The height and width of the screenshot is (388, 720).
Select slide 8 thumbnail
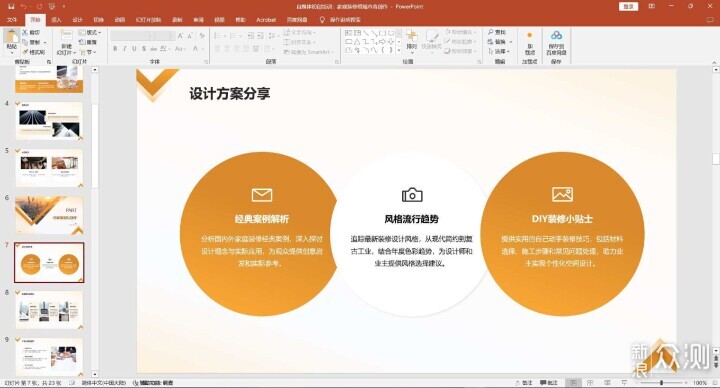point(49,310)
